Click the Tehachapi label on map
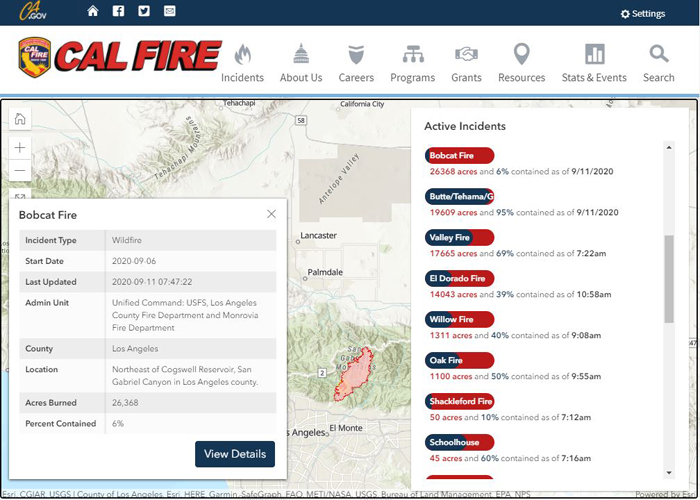Image resolution: width=700 pixels, height=500 pixels. tap(239, 103)
